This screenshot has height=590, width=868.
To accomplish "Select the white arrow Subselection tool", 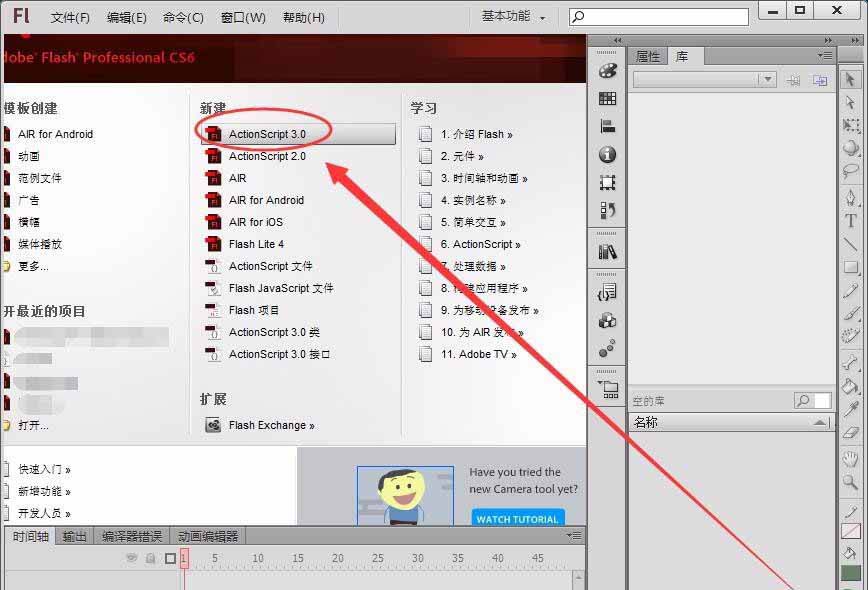I will [850, 102].
